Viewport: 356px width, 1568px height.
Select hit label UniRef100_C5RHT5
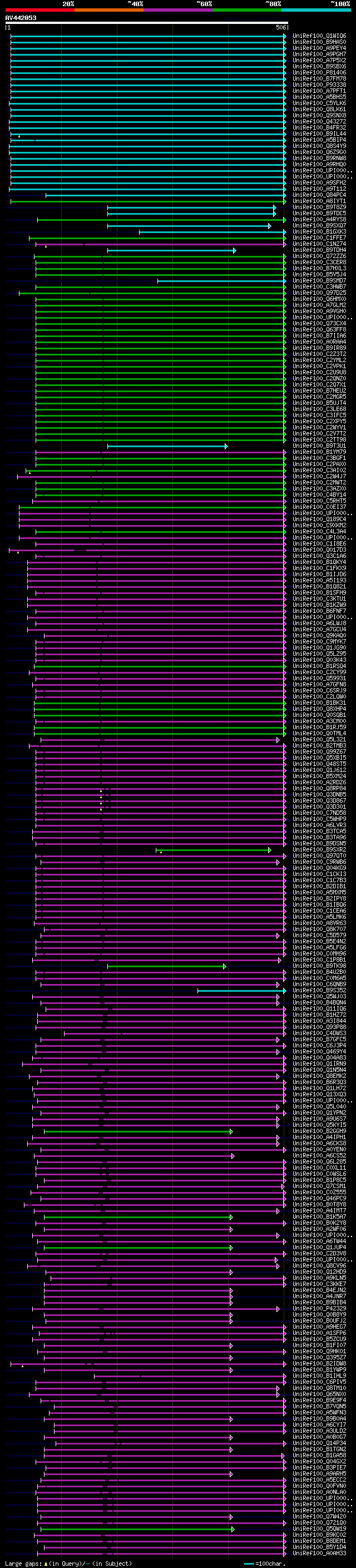coord(319,501)
